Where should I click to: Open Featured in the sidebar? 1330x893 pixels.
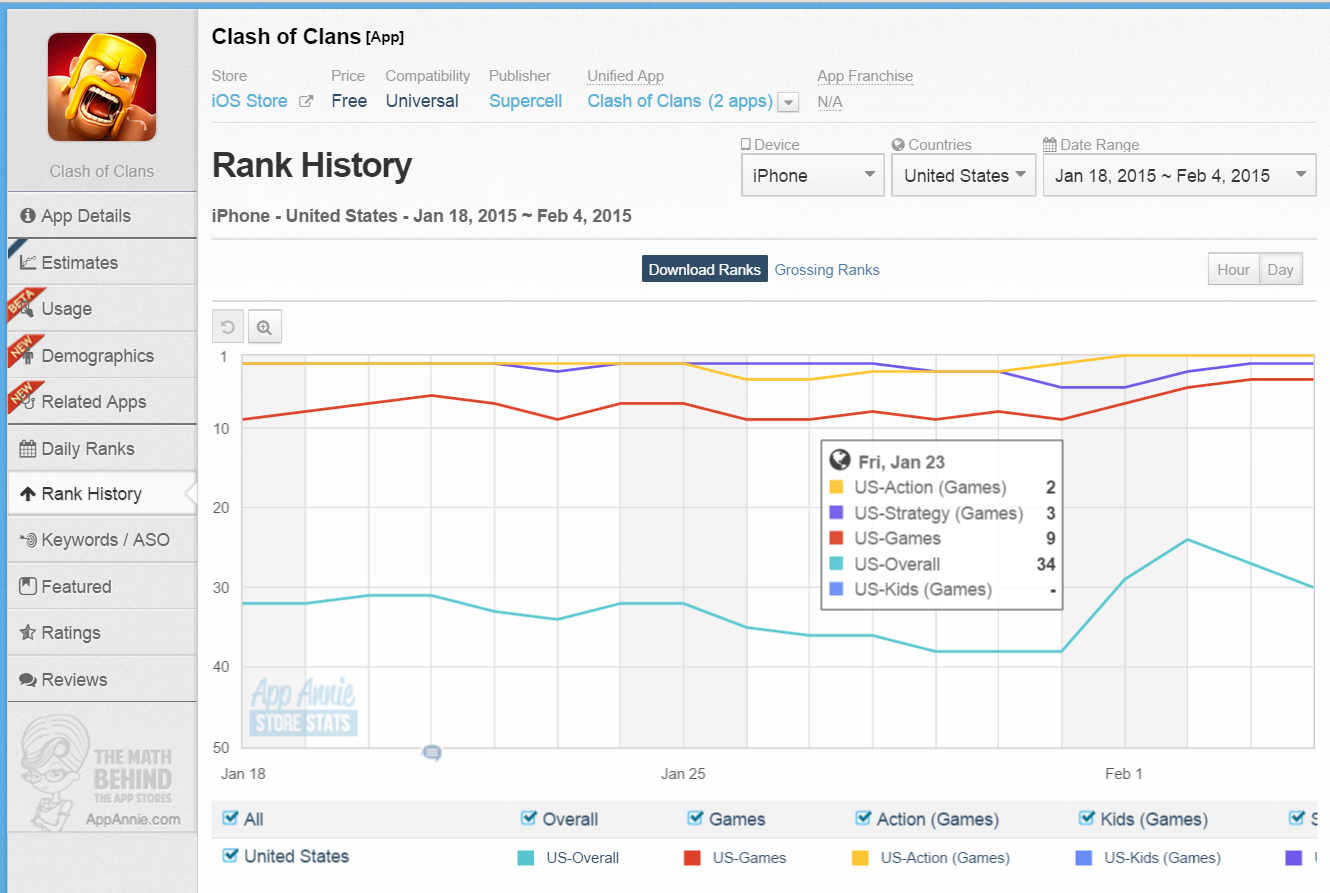(x=102, y=586)
